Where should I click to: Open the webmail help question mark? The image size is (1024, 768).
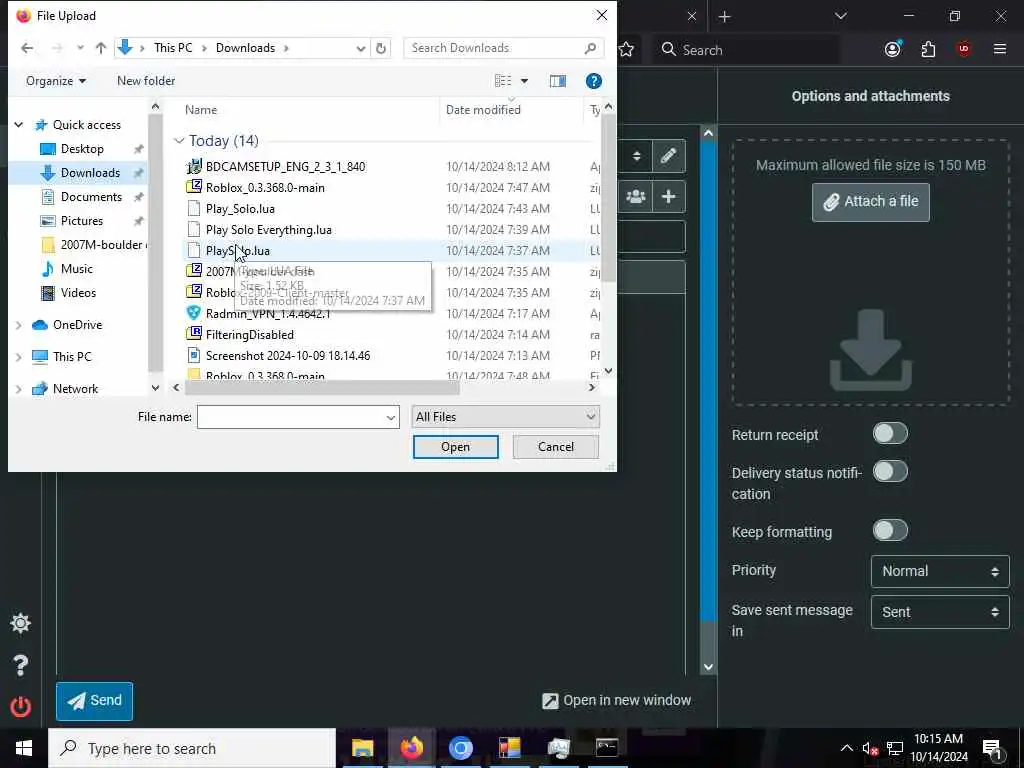pos(21,665)
